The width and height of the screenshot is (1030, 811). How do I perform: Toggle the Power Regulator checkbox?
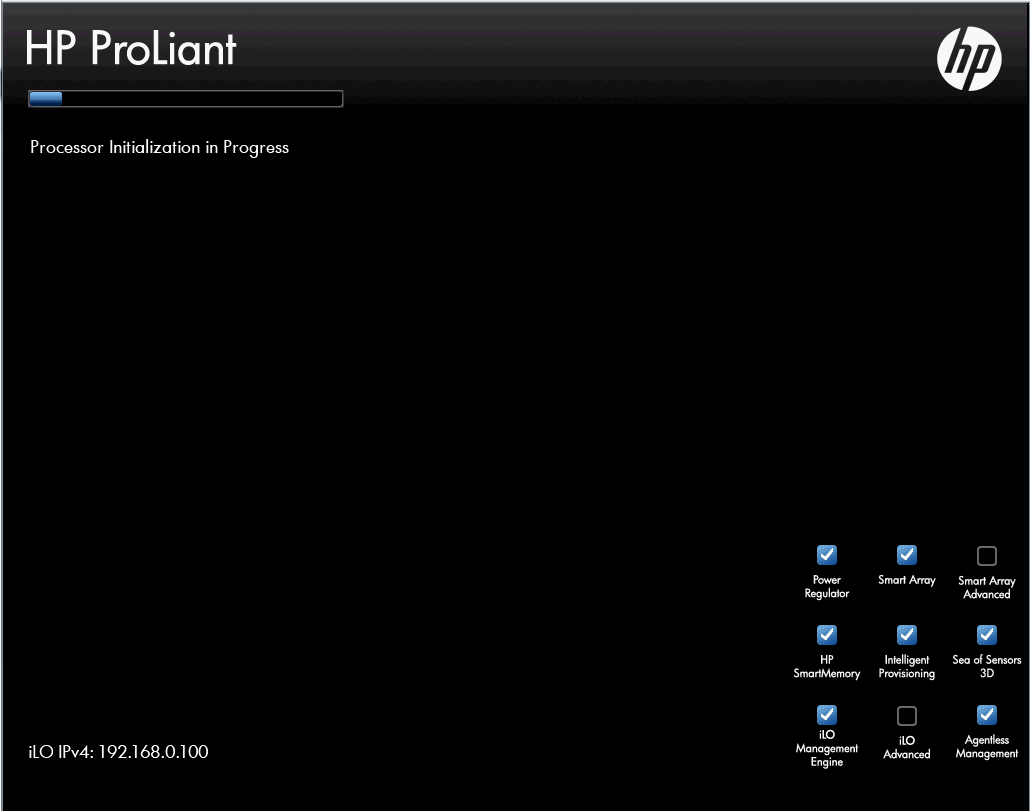[826, 555]
